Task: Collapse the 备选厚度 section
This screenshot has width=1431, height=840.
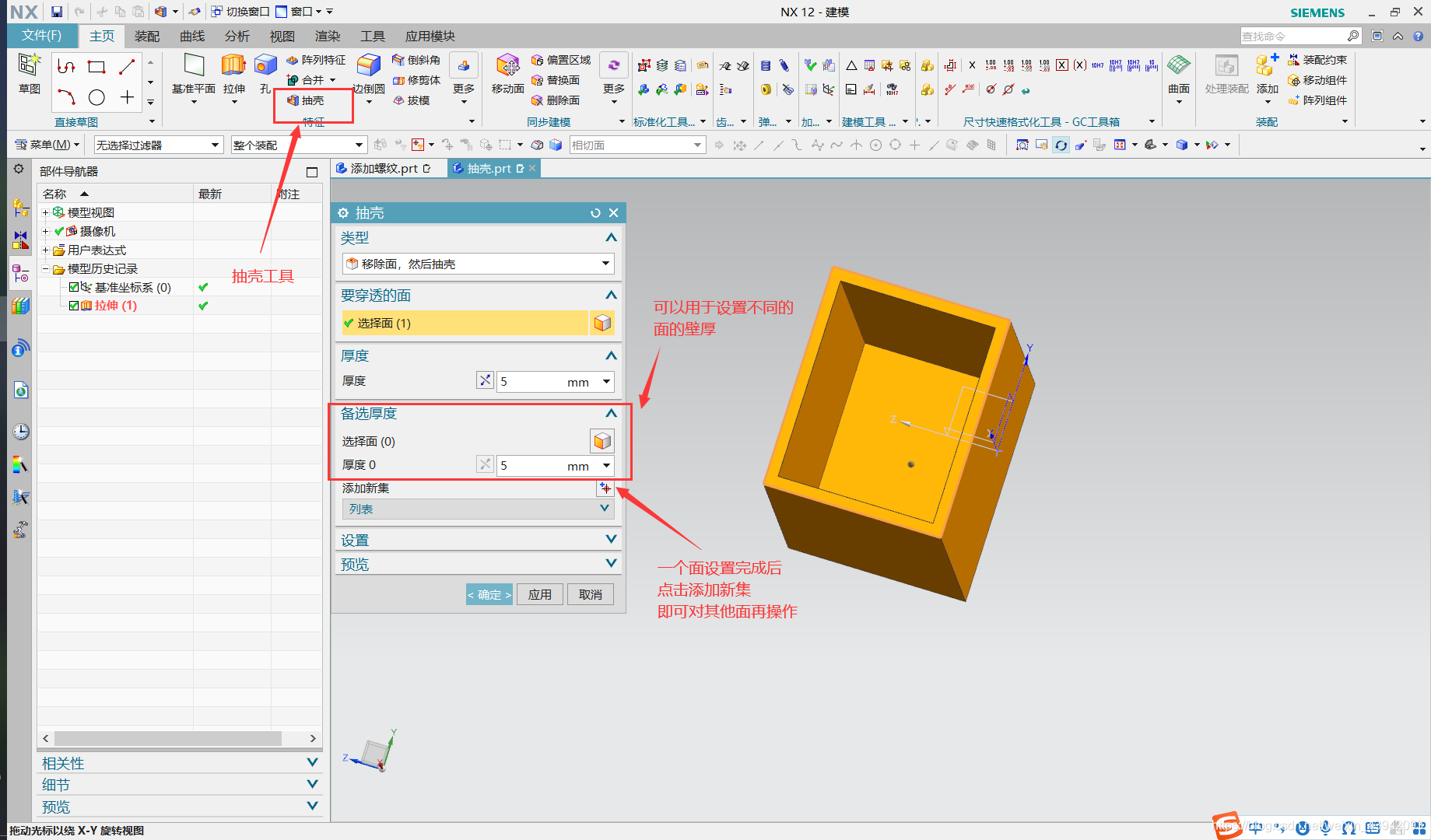Action: (x=611, y=413)
